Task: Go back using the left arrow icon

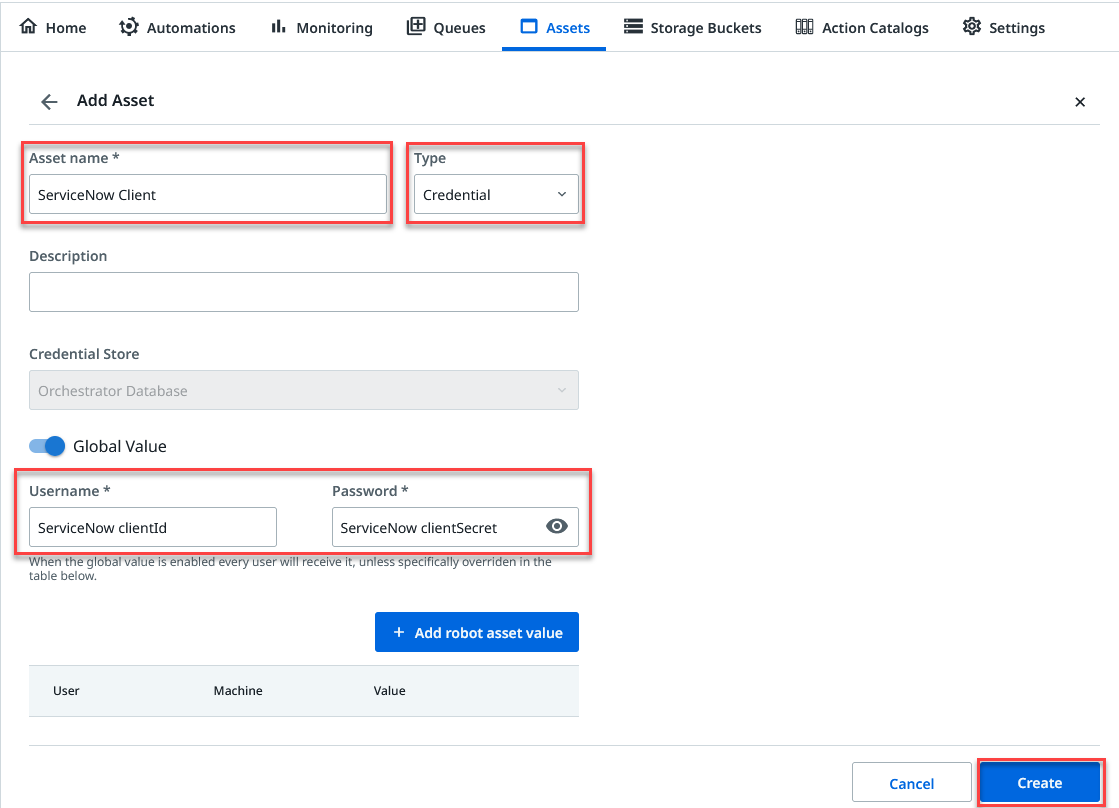Action: (x=49, y=101)
